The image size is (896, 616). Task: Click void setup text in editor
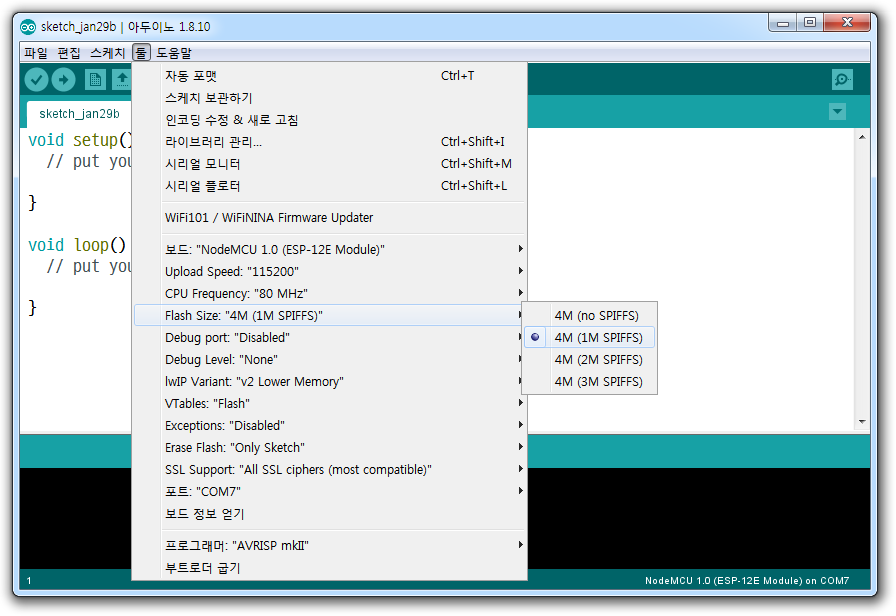[x=80, y=140]
